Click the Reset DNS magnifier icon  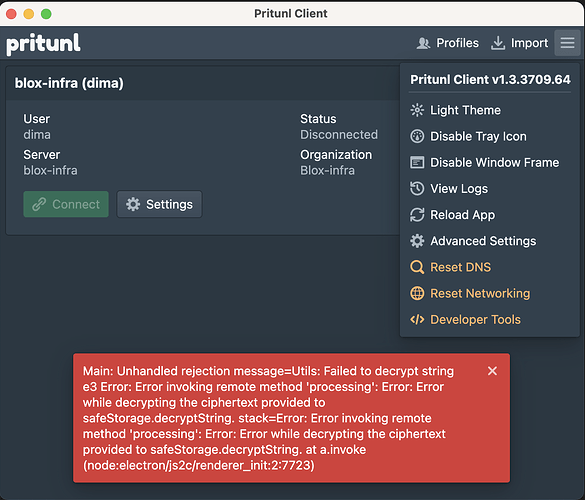(x=417, y=267)
